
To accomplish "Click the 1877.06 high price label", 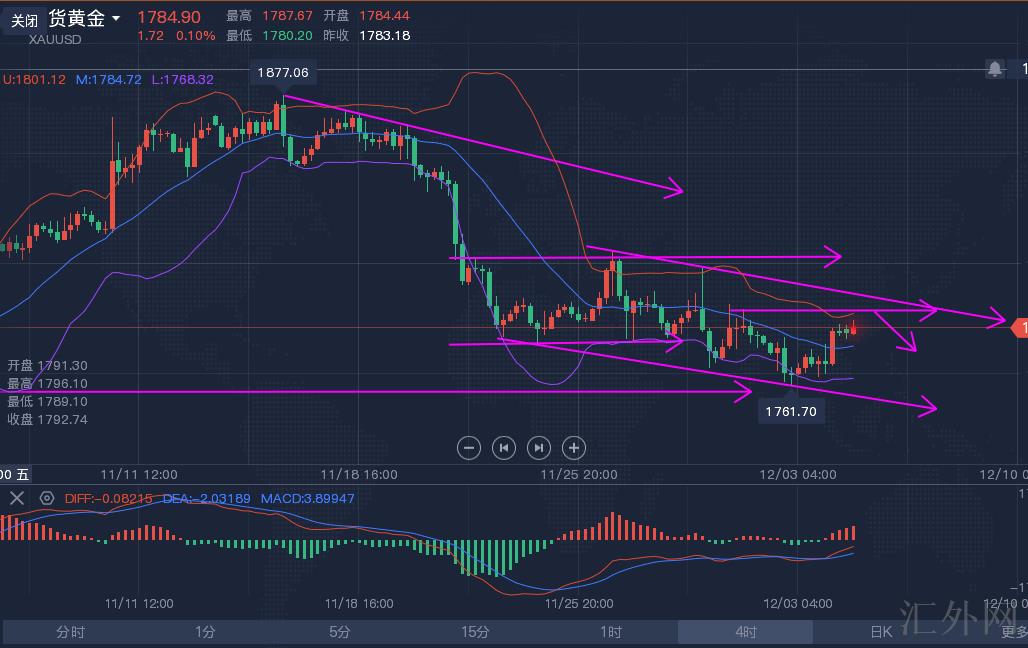I will click(x=282, y=72).
